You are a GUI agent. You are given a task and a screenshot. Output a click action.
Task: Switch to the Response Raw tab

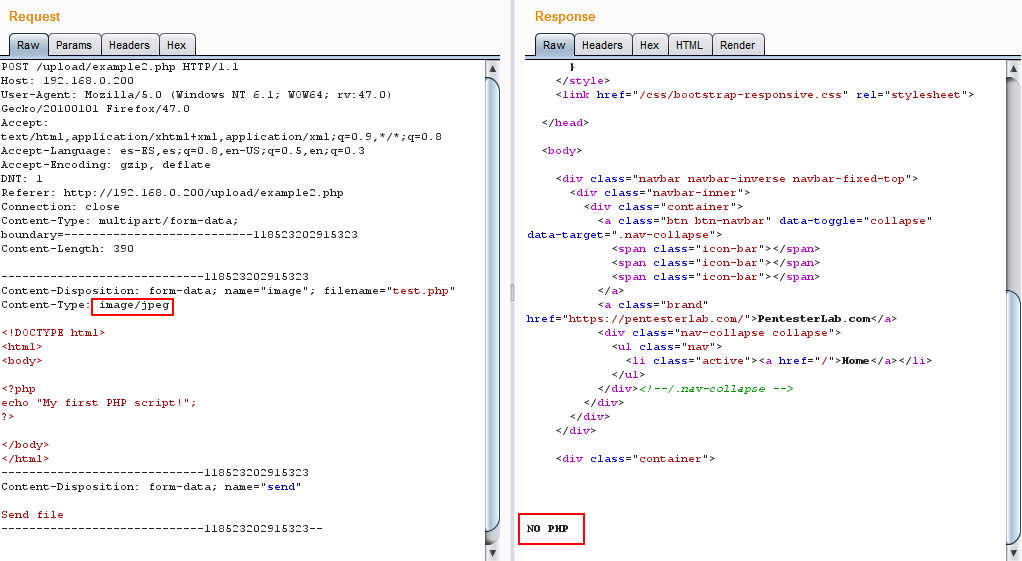554,45
